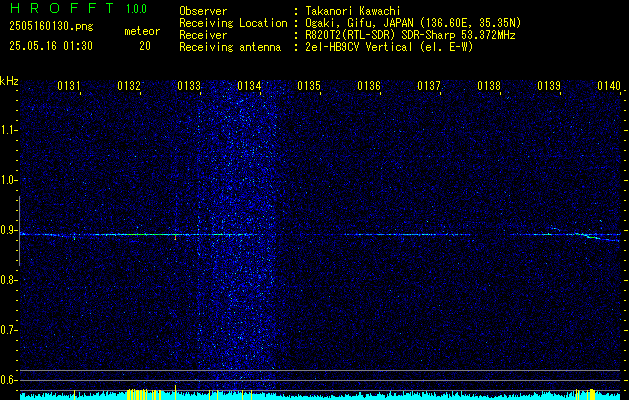Screen dimensions: 629x400
Task: Click time marker 0138
Action: coord(489,85)
